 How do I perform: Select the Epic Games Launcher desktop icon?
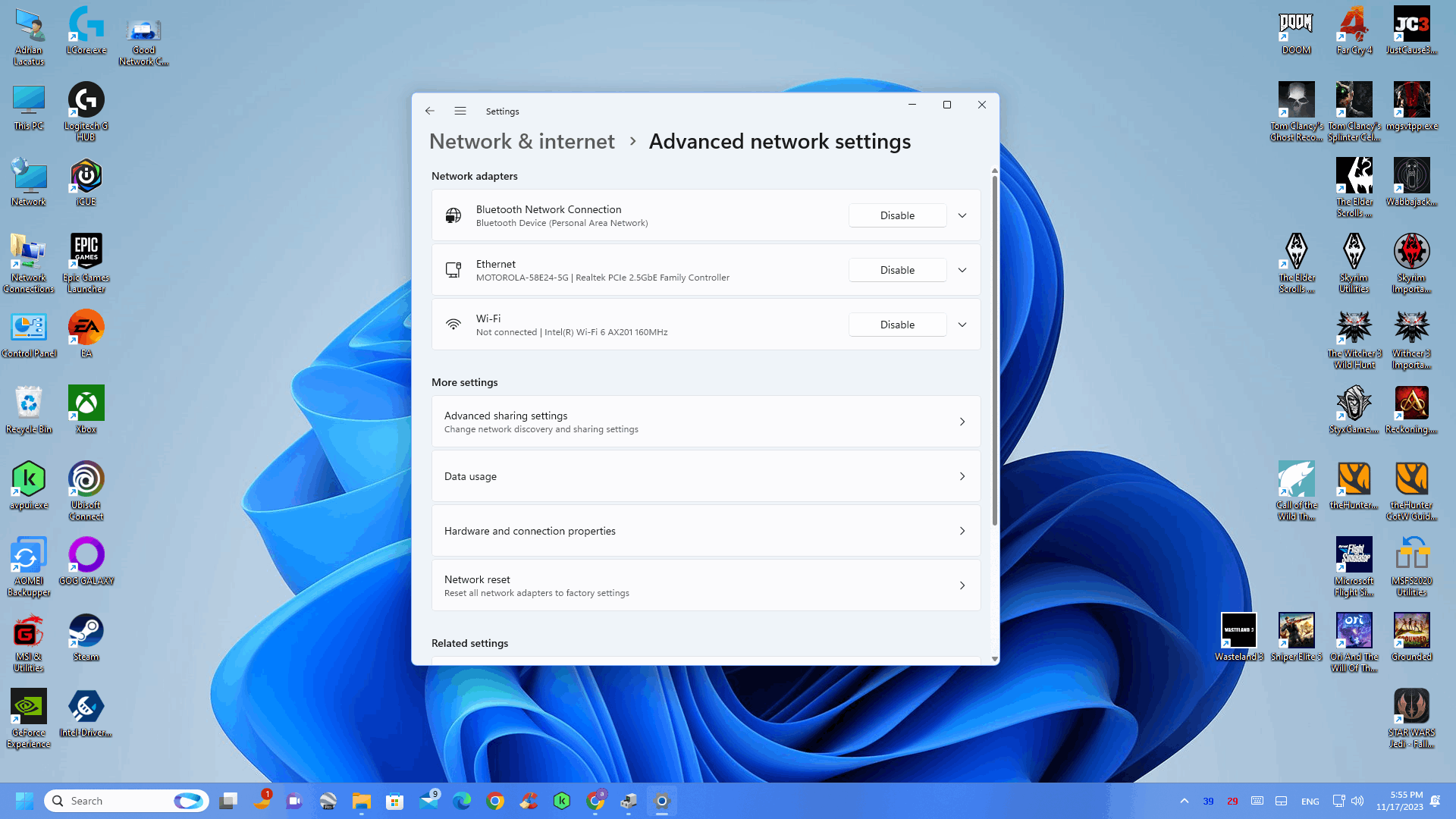pos(86,263)
